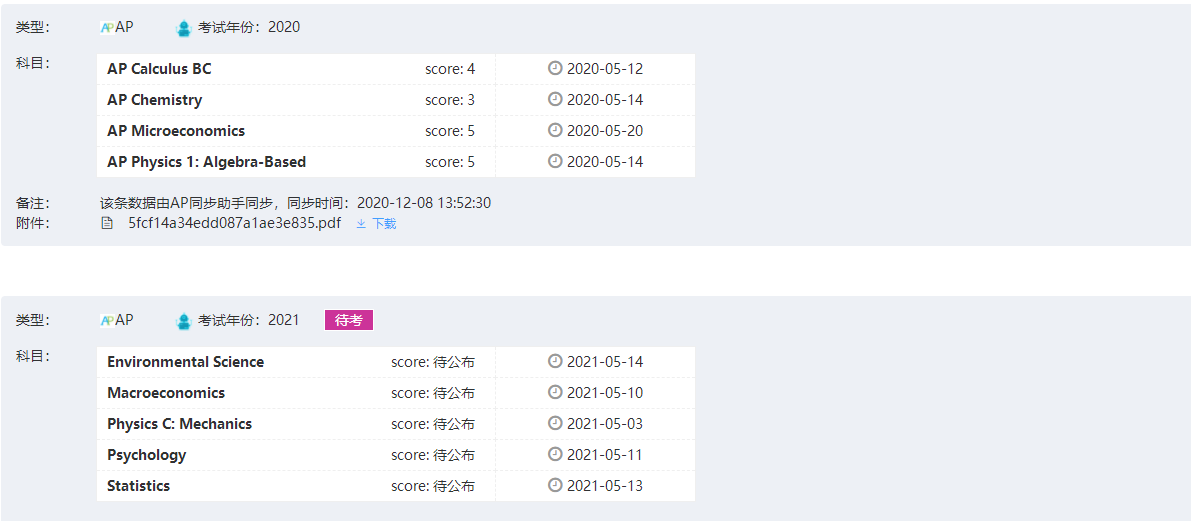Open attachment 5fcf14a34edd087a1ae3e835.pdf
Viewport: 1191px width, 521px height.
tap(235, 223)
